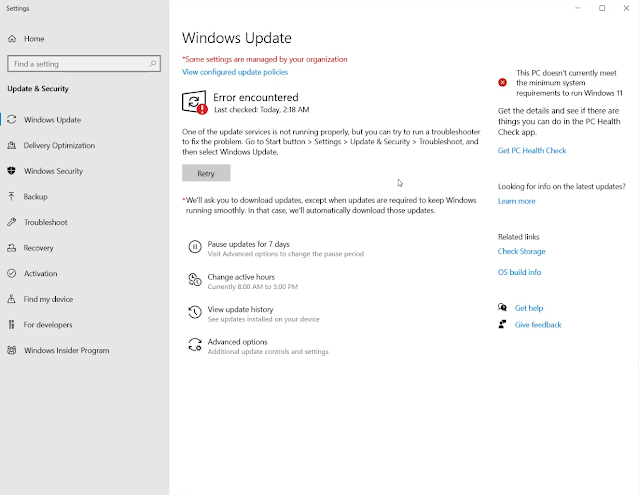The height and width of the screenshot is (495, 639).
Task: Open the Check Storage link
Action: 521,251
